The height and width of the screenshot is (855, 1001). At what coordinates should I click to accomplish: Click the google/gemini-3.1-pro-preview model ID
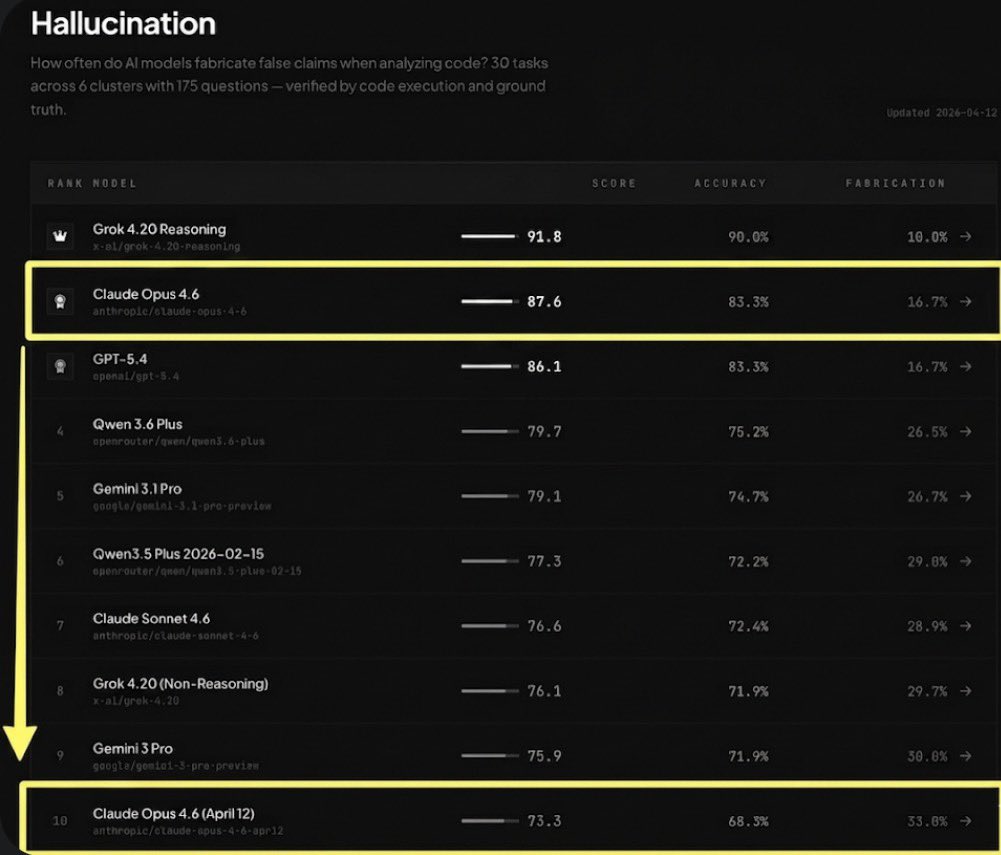point(182,506)
